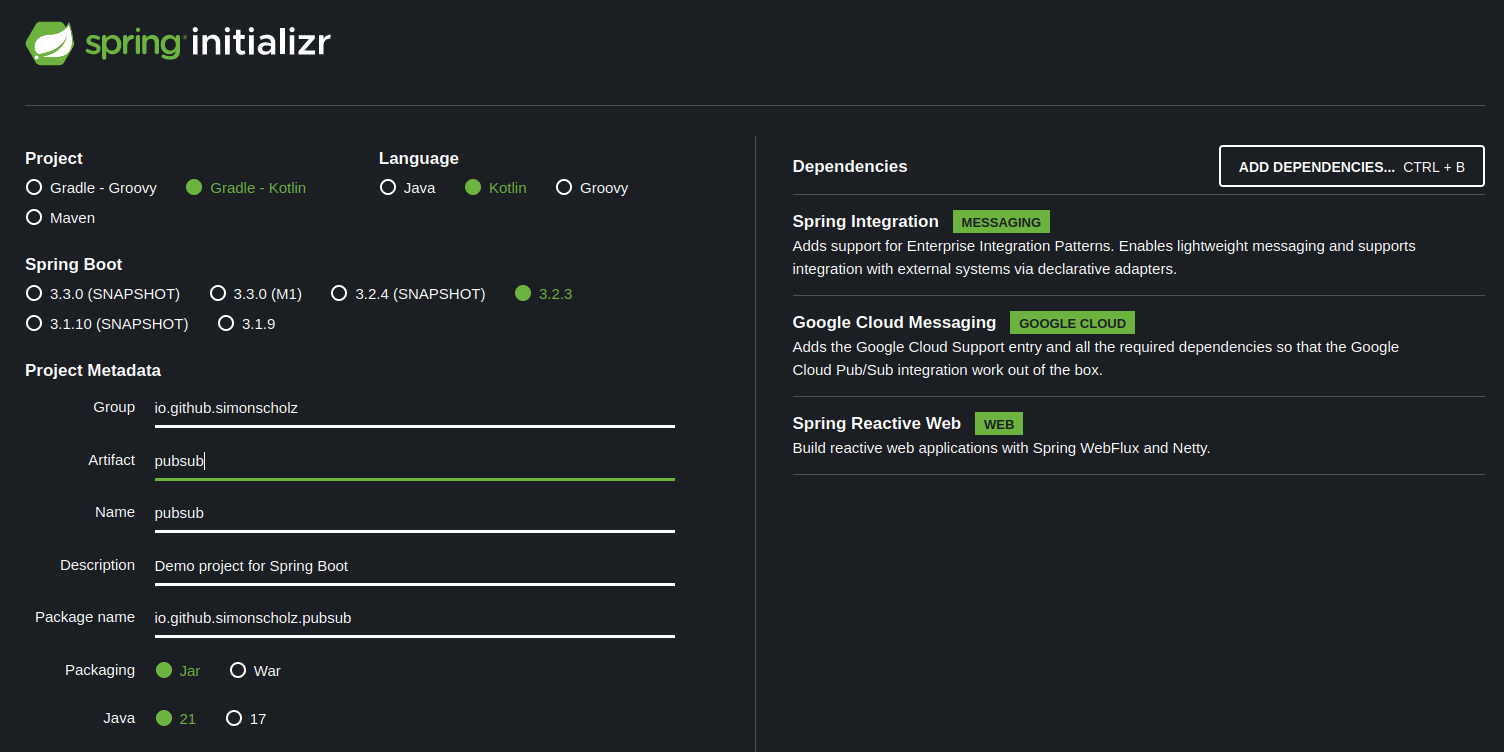Choose Groovy as the language
1504x752 pixels.
(x=592, y=188)
